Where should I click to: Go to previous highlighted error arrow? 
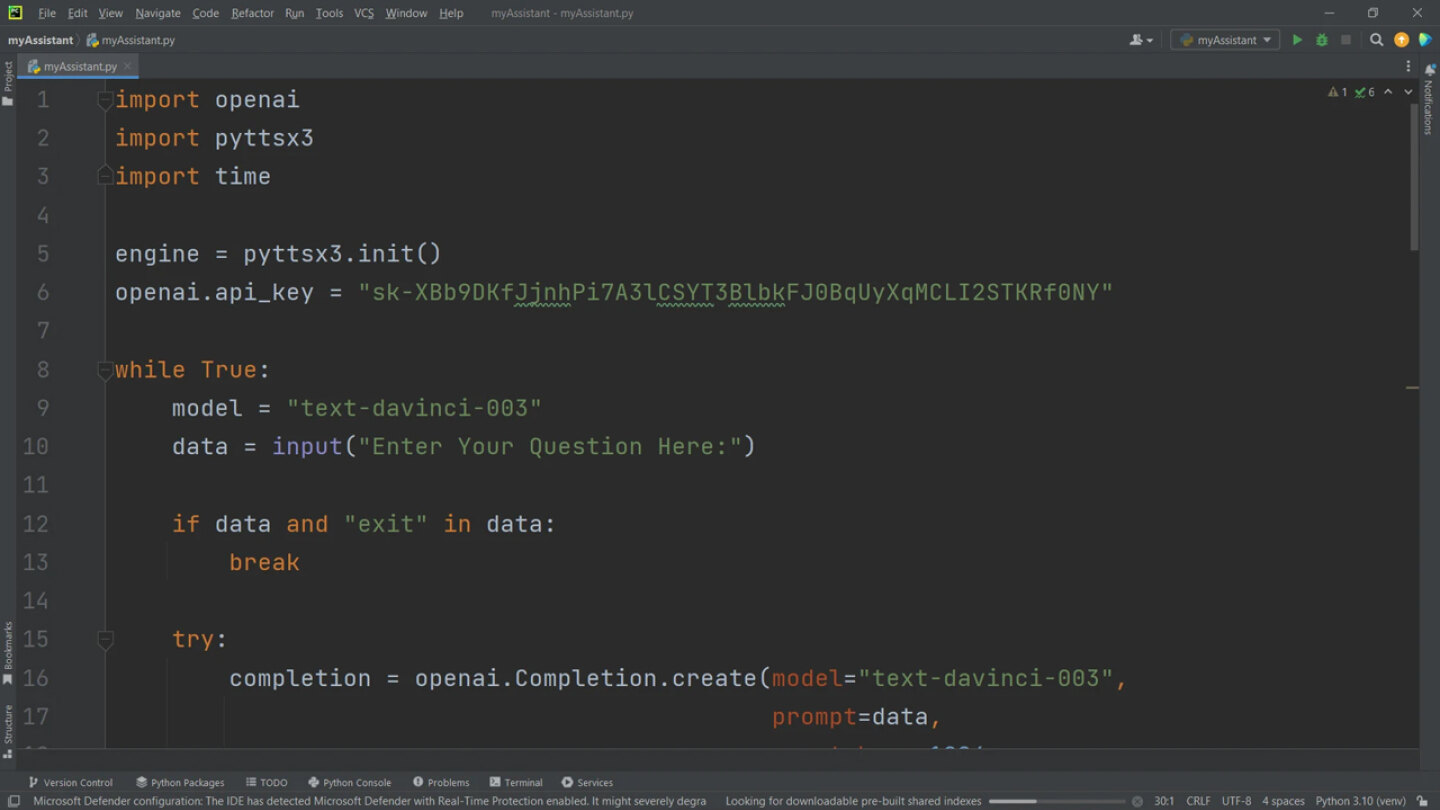point(1388,92)
